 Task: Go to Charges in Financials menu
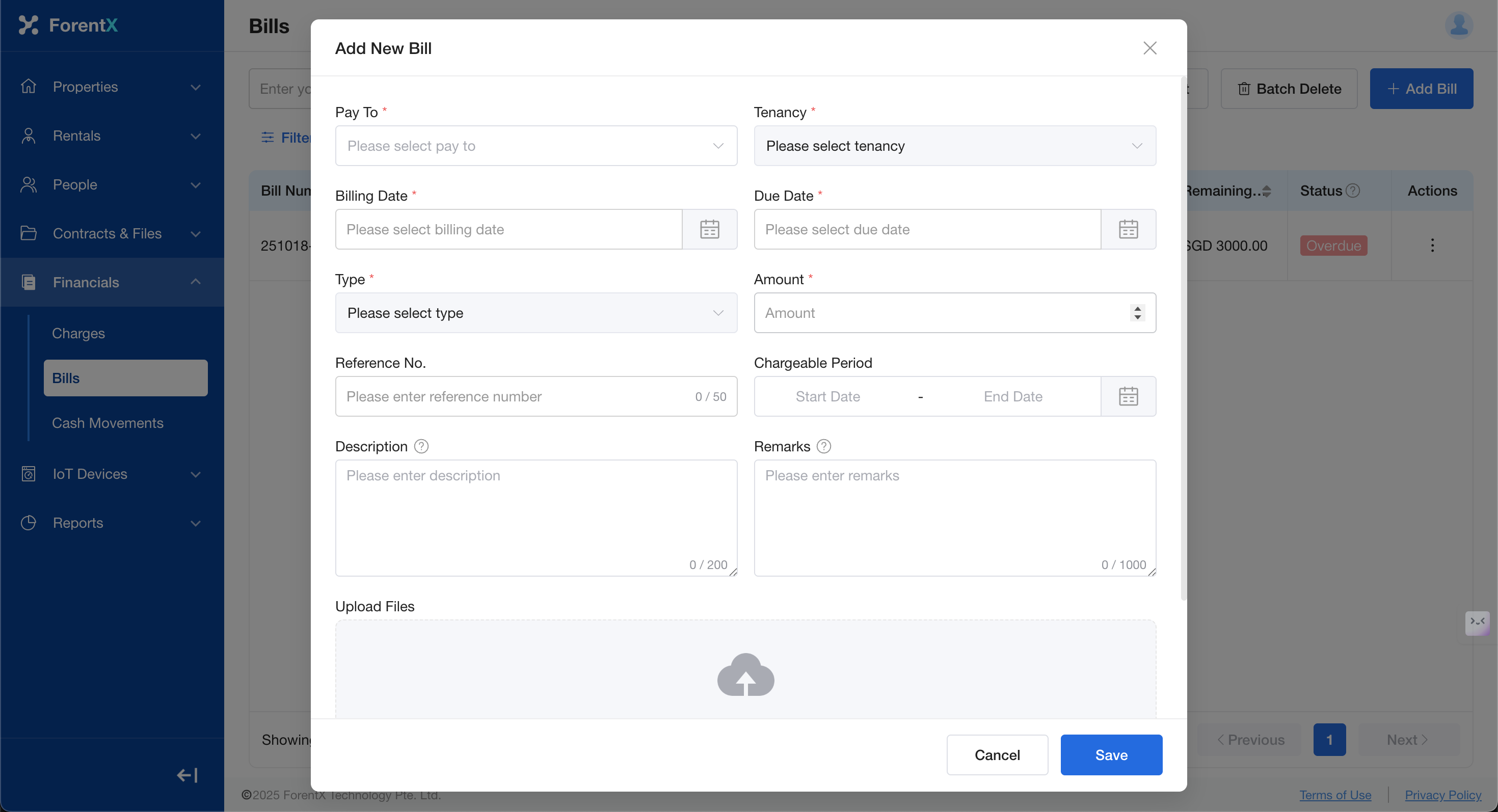(x=78, y=334)
